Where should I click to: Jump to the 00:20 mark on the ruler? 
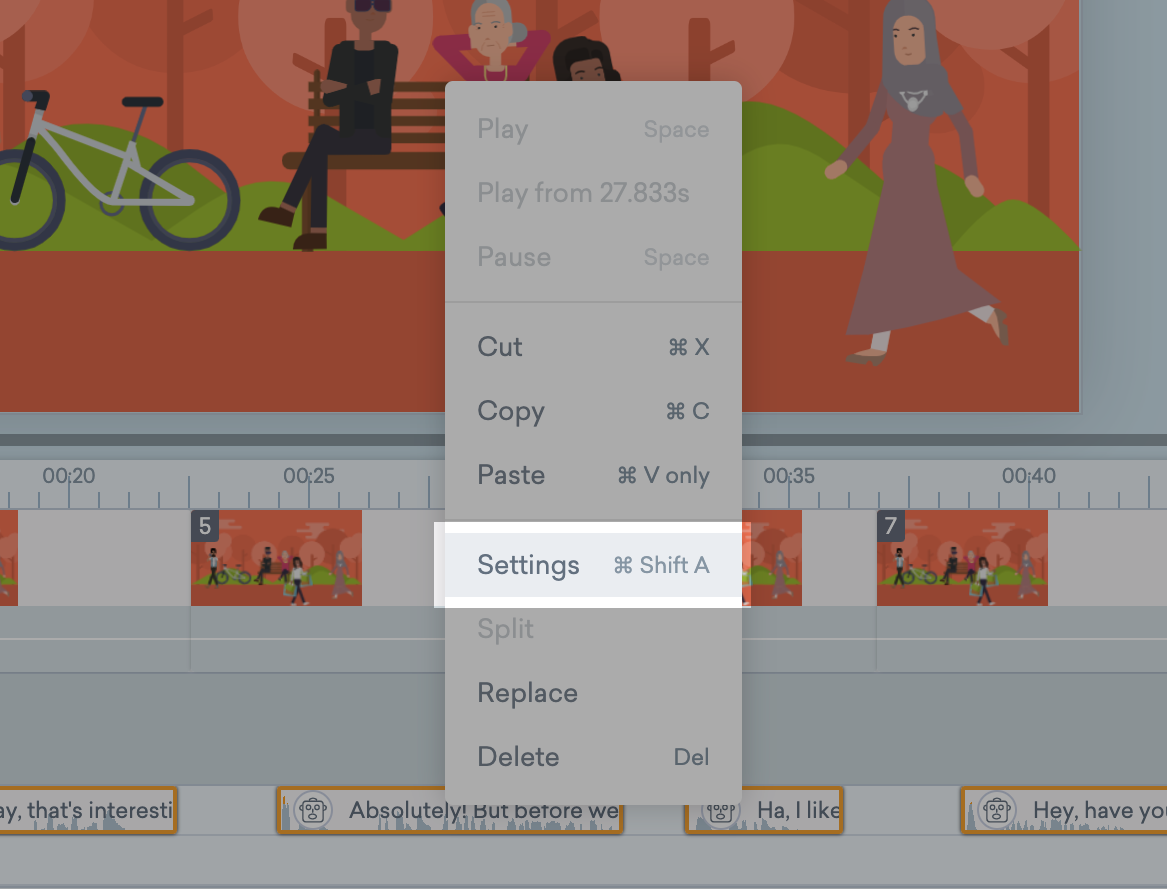click(69, 477)
